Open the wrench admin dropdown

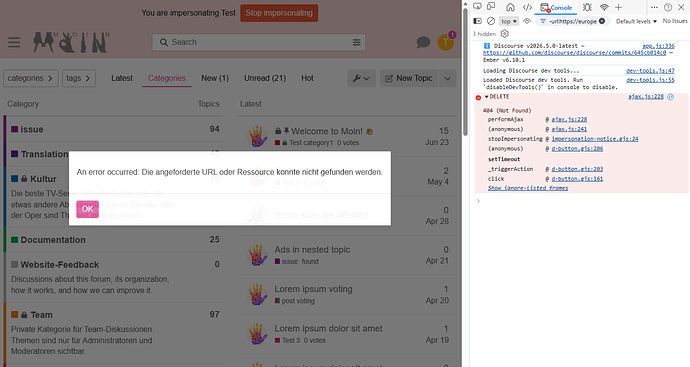(x=361, y=78)
